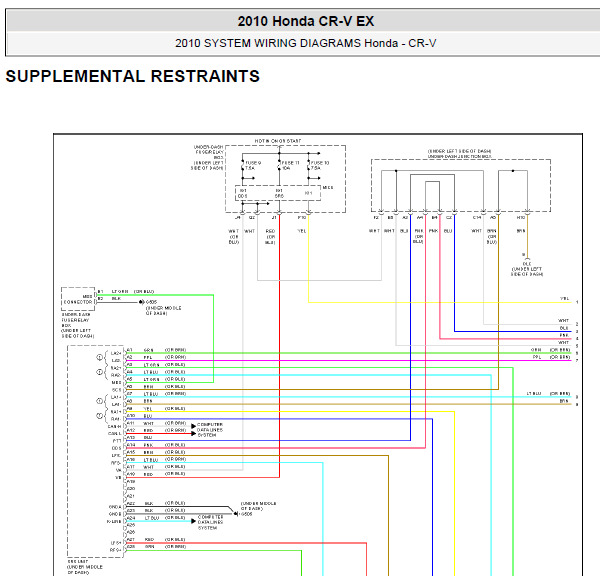
Task: Click the 'SUPPLEMENTAL RESTRAINTS' heading
Action: (132, 76)
